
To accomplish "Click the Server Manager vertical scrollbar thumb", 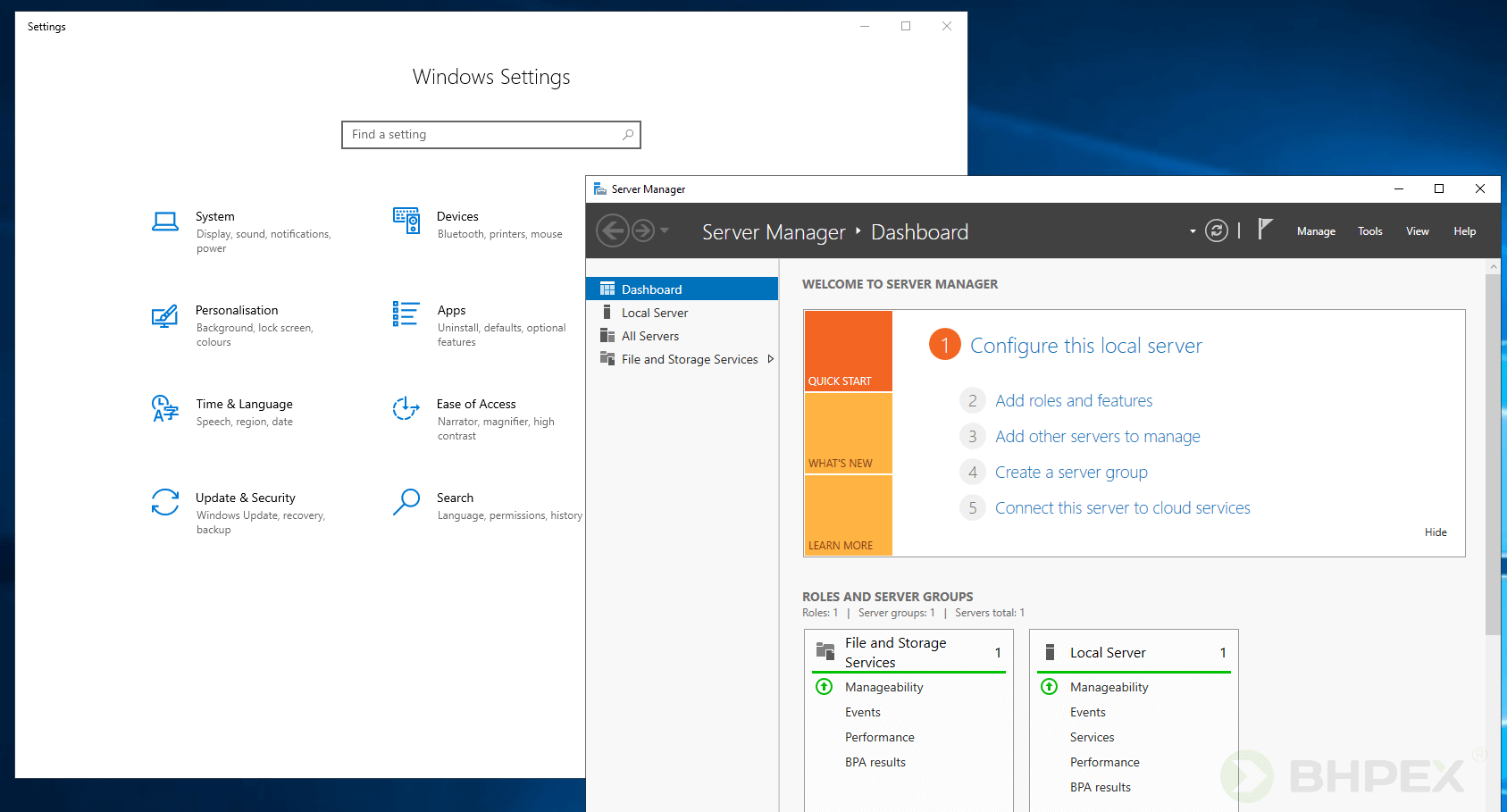I will coord(1493,454).
